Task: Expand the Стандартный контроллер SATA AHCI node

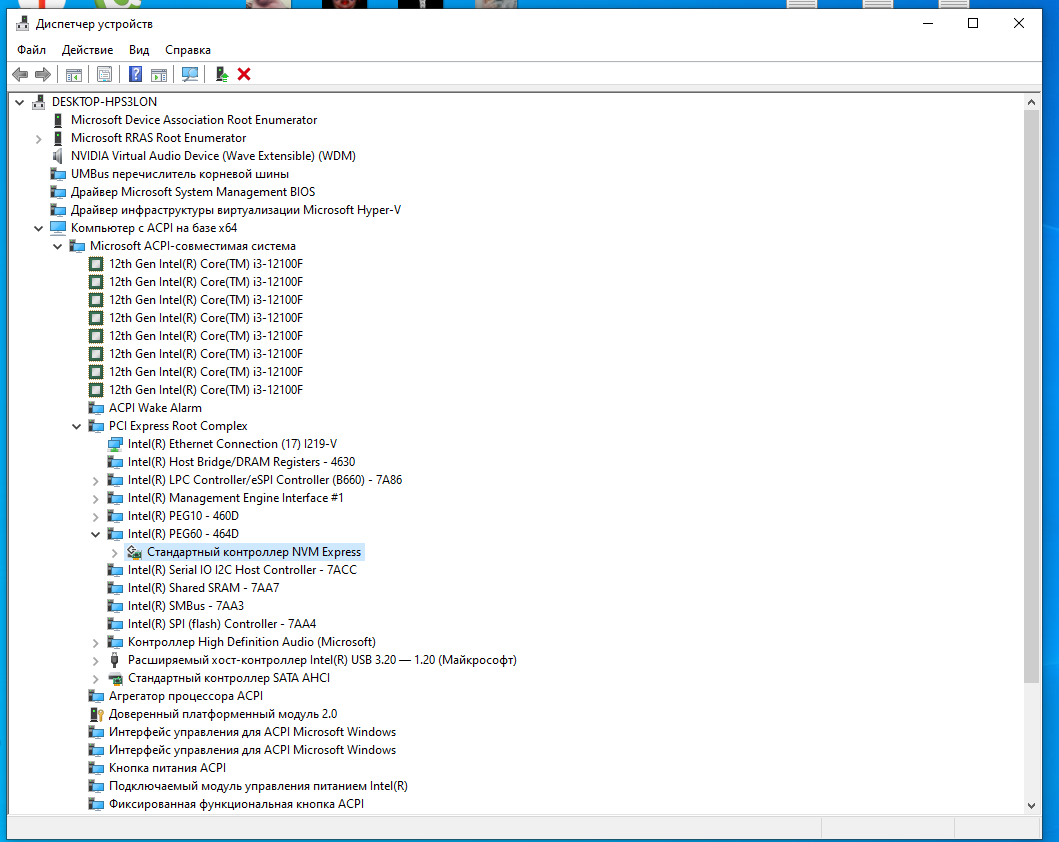Action: [x=96, y=678]
